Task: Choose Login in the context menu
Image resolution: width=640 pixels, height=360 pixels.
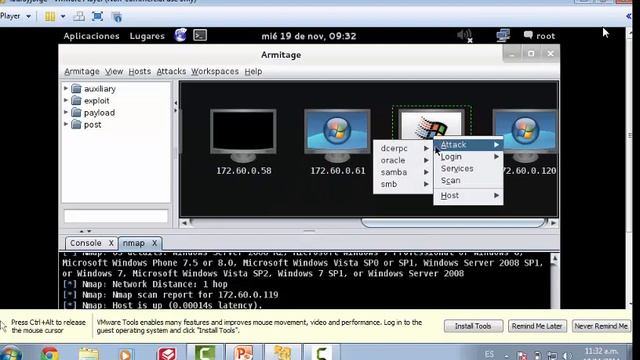Action: click(468, 157)
